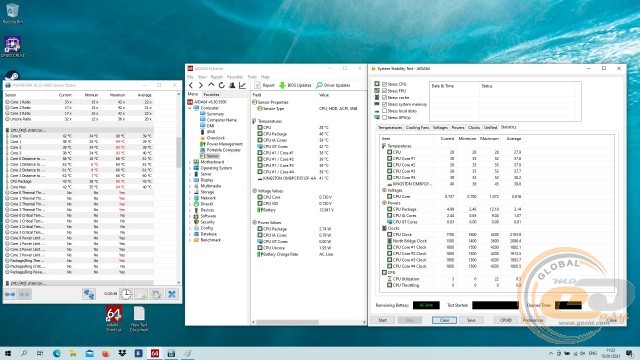This screenshot has width=640, height=360.
Task: Open File Explorer from taskbar
Action: [x=73, y=353]
